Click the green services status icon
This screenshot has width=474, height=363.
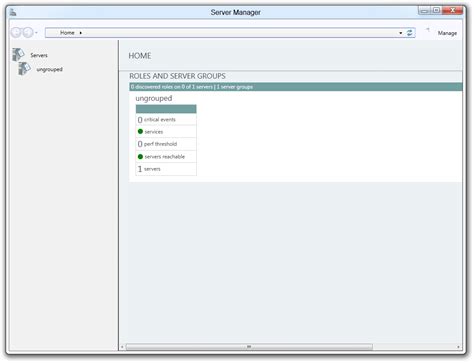(x=140, y=132)
